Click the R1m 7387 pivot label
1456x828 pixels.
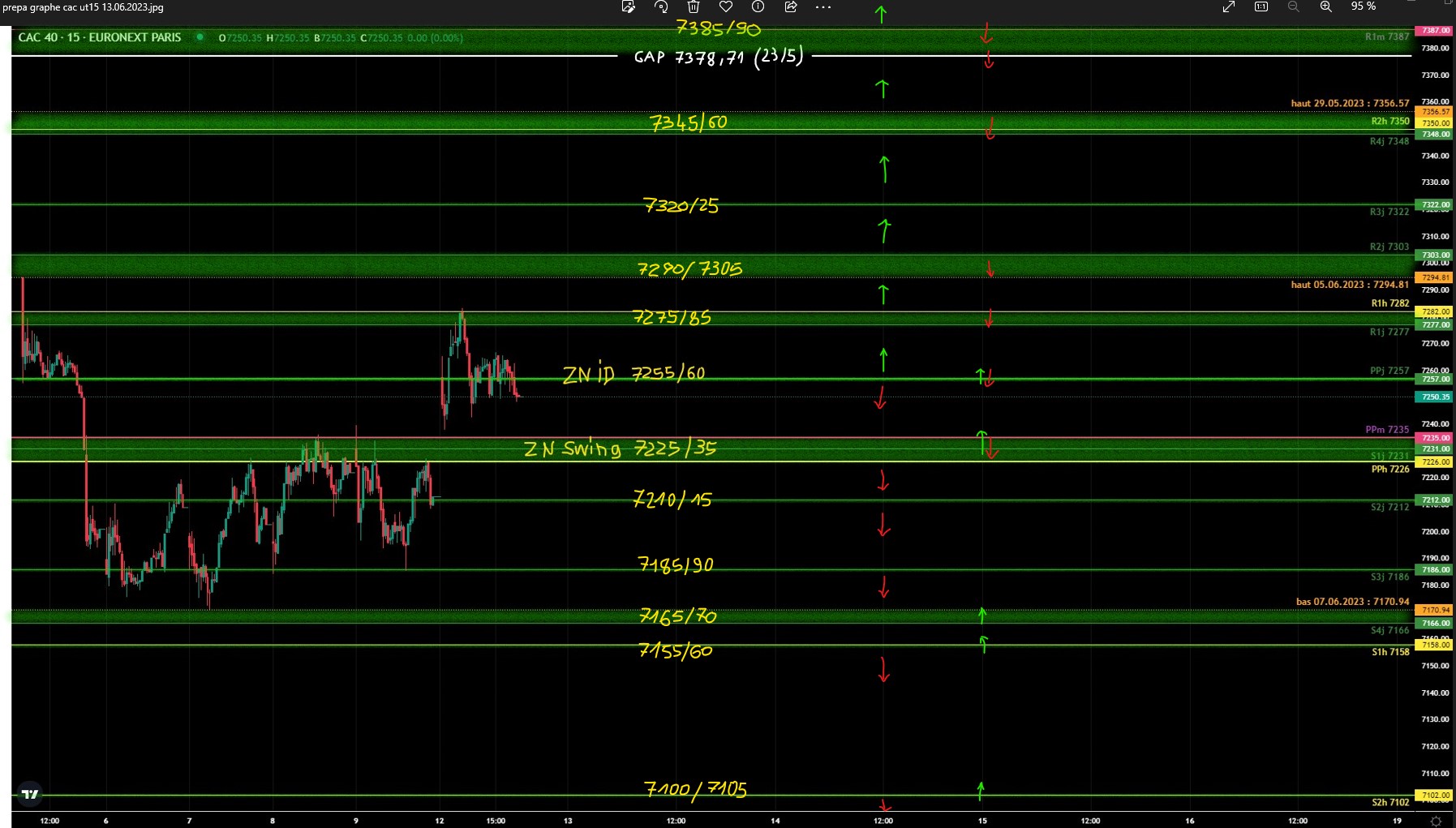(1386, 36)
